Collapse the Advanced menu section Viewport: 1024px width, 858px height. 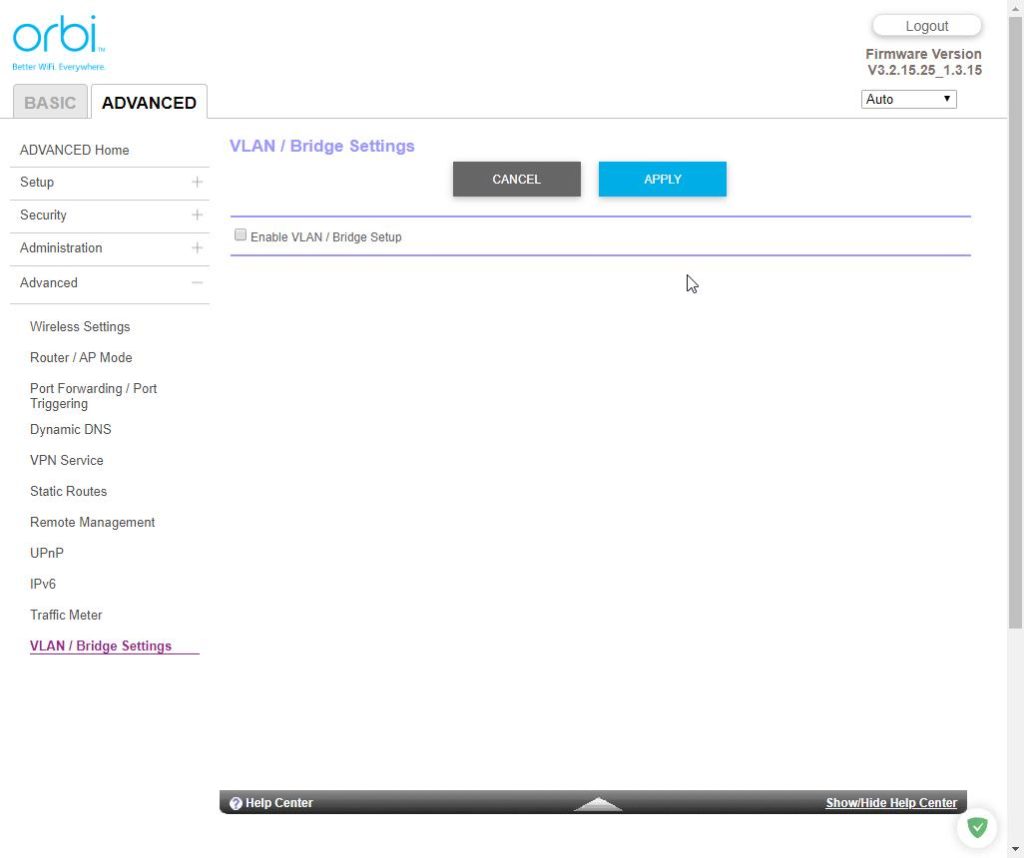pos(197,283)
